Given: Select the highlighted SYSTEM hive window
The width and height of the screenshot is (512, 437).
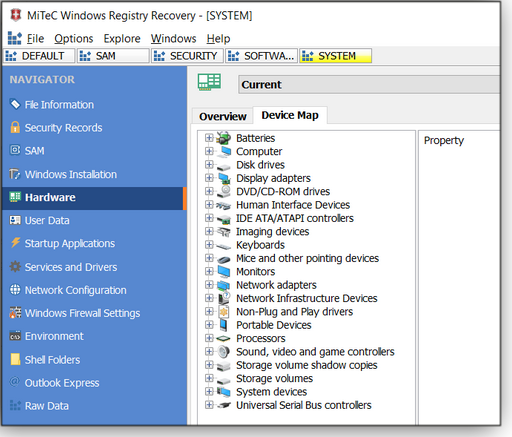Looking at the screenshot, I should (336, 56).
